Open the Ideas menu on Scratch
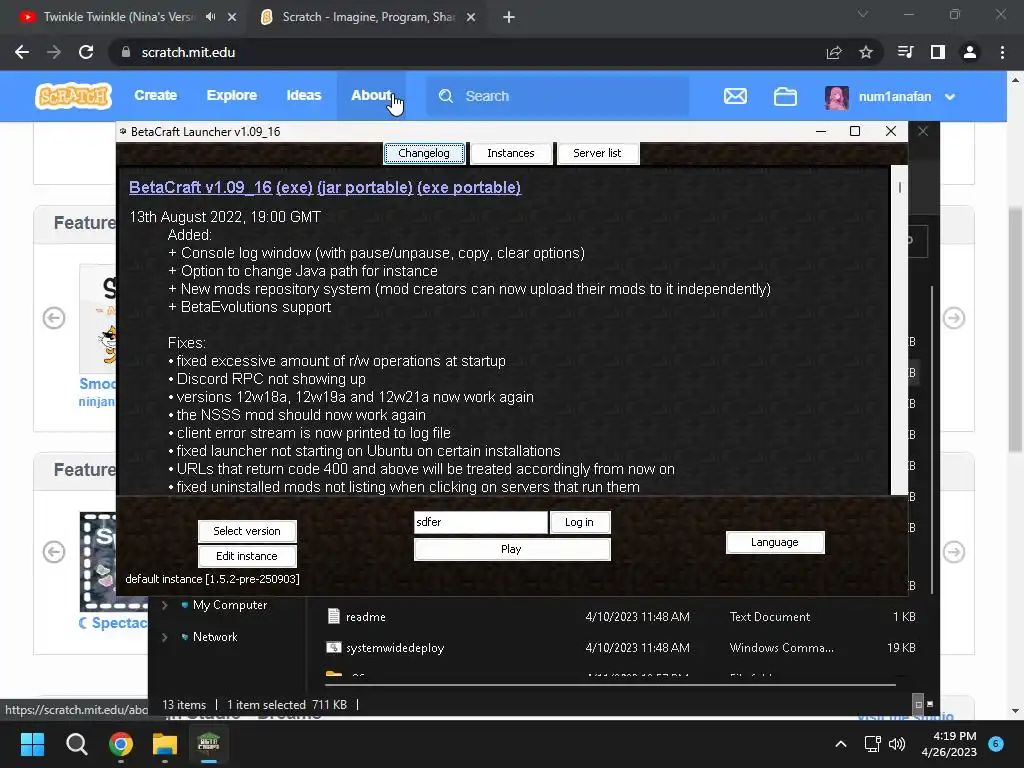The image size is (1024, 768). [304, 95]
